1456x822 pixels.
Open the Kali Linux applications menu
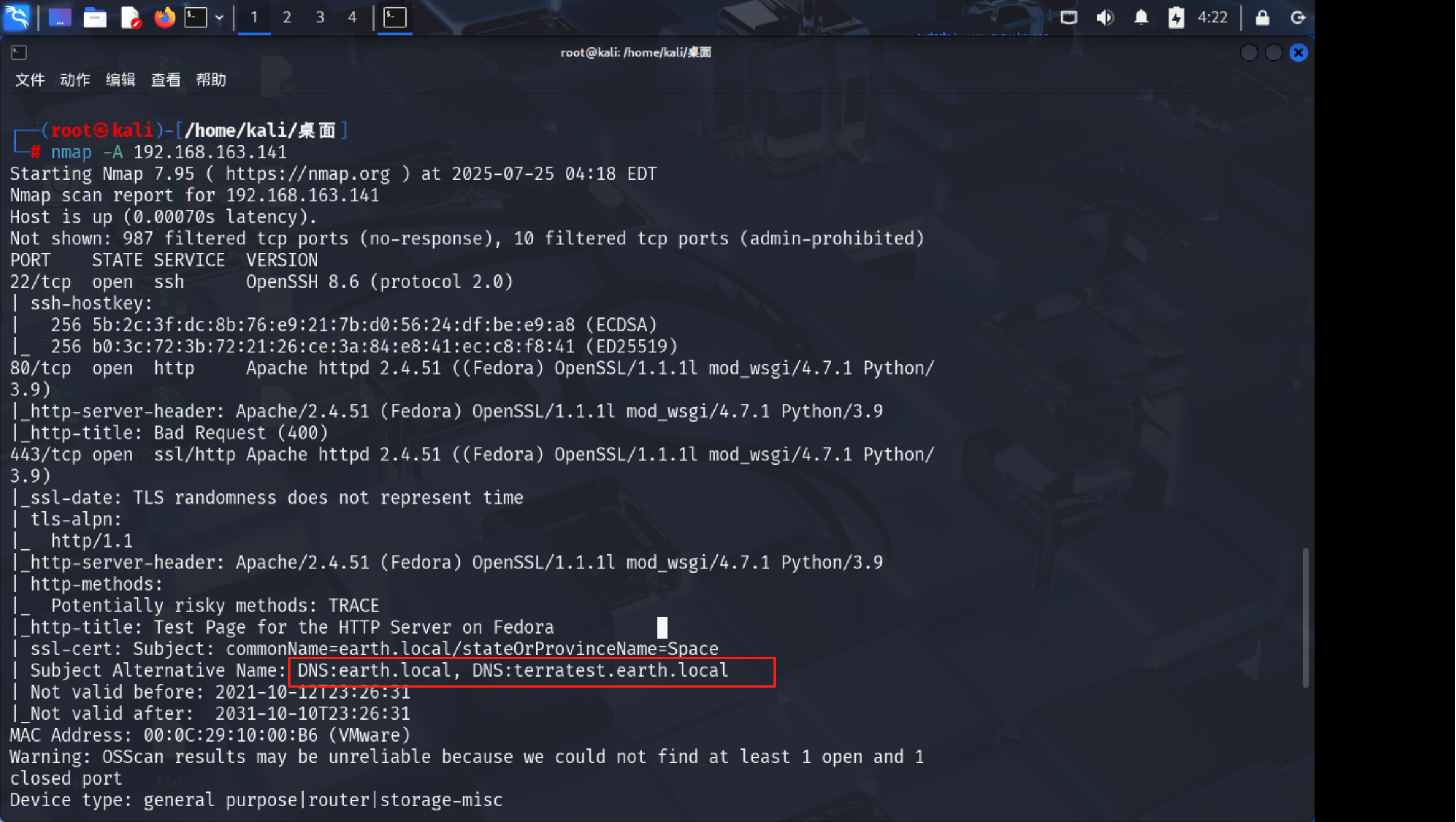pos(17,17)
